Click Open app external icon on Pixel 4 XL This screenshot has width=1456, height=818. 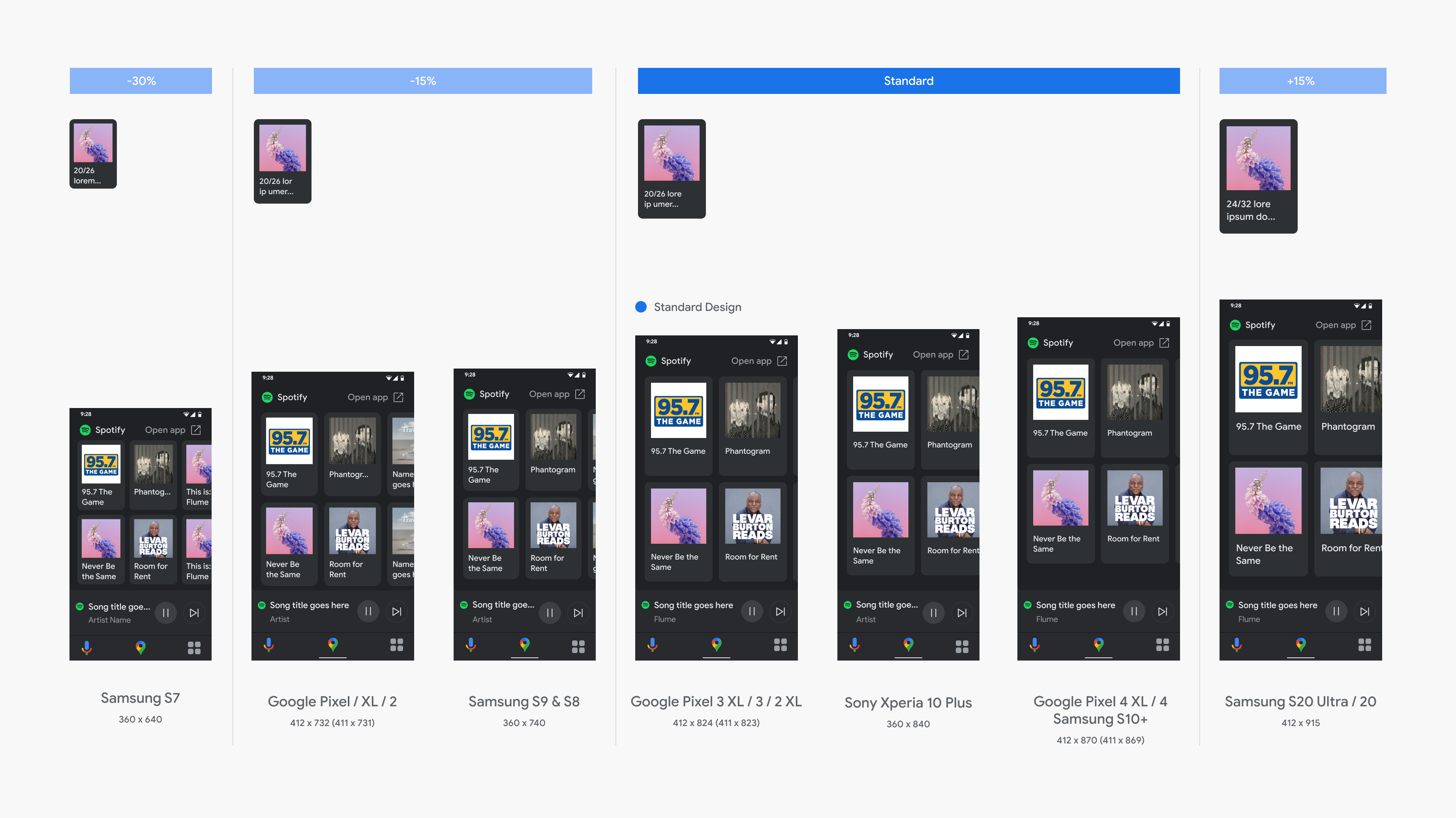[x=1164, y=343]
